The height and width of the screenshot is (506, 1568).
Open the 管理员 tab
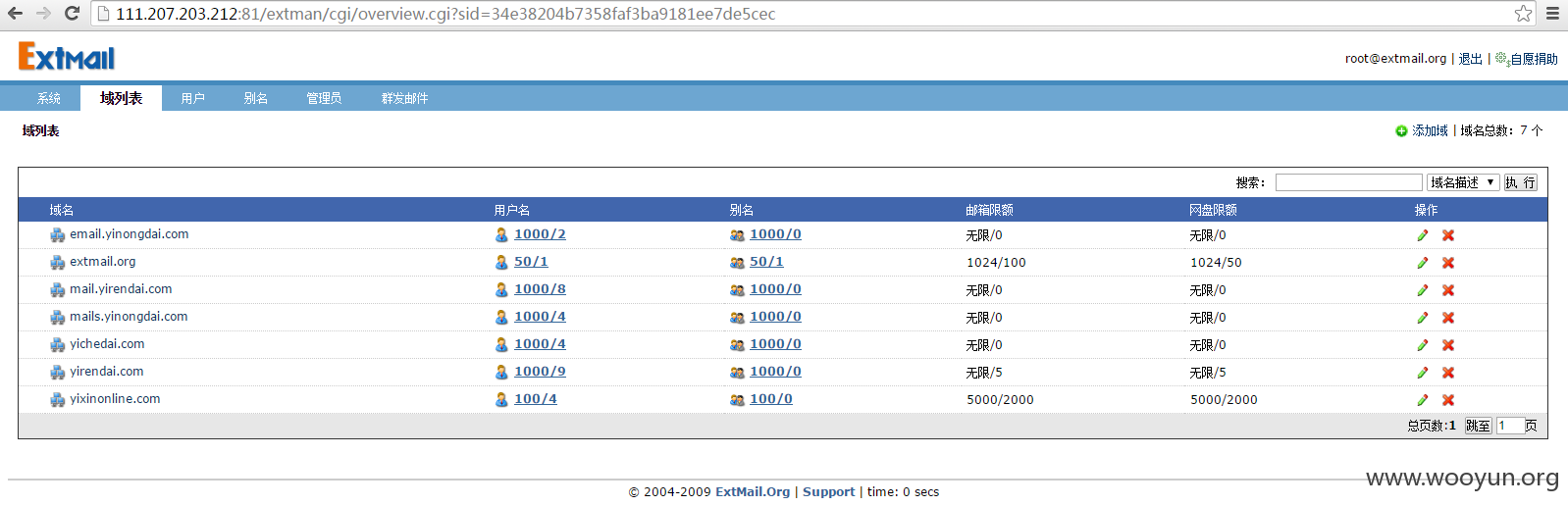point(324,98)
